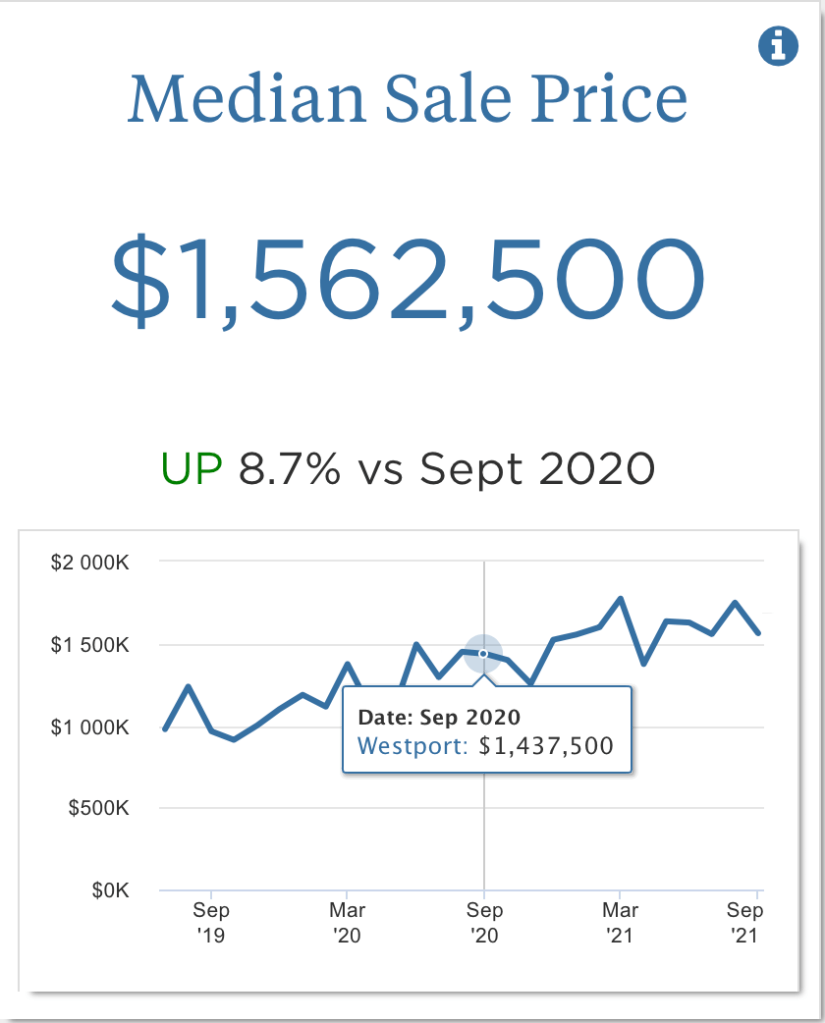The height and width of the screenshot is (1023, 825).
Task: Click the "Westport" label in the tooltip
Action: tap(412, 745)
